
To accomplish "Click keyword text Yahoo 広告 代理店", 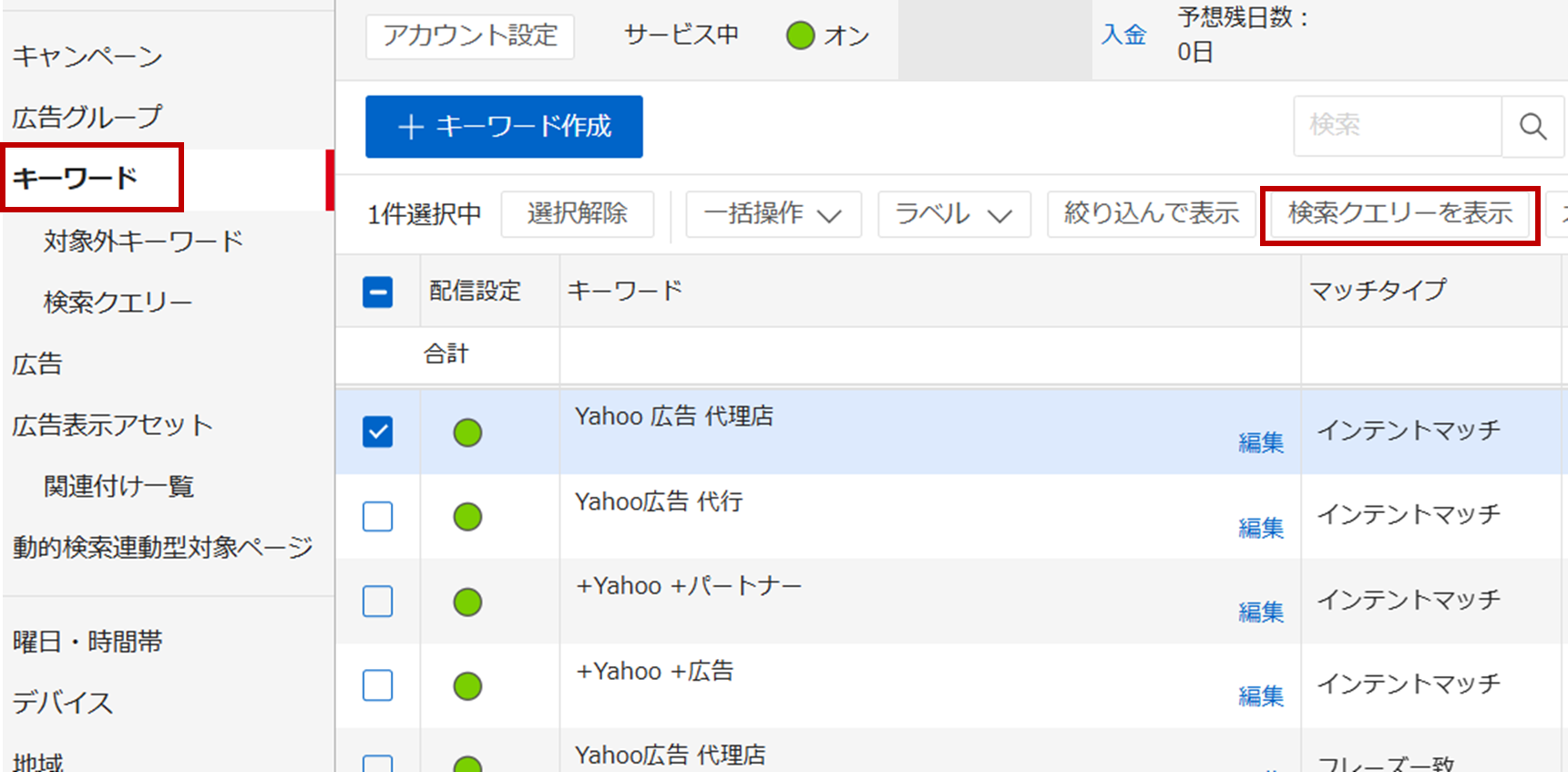I will 674,417.
